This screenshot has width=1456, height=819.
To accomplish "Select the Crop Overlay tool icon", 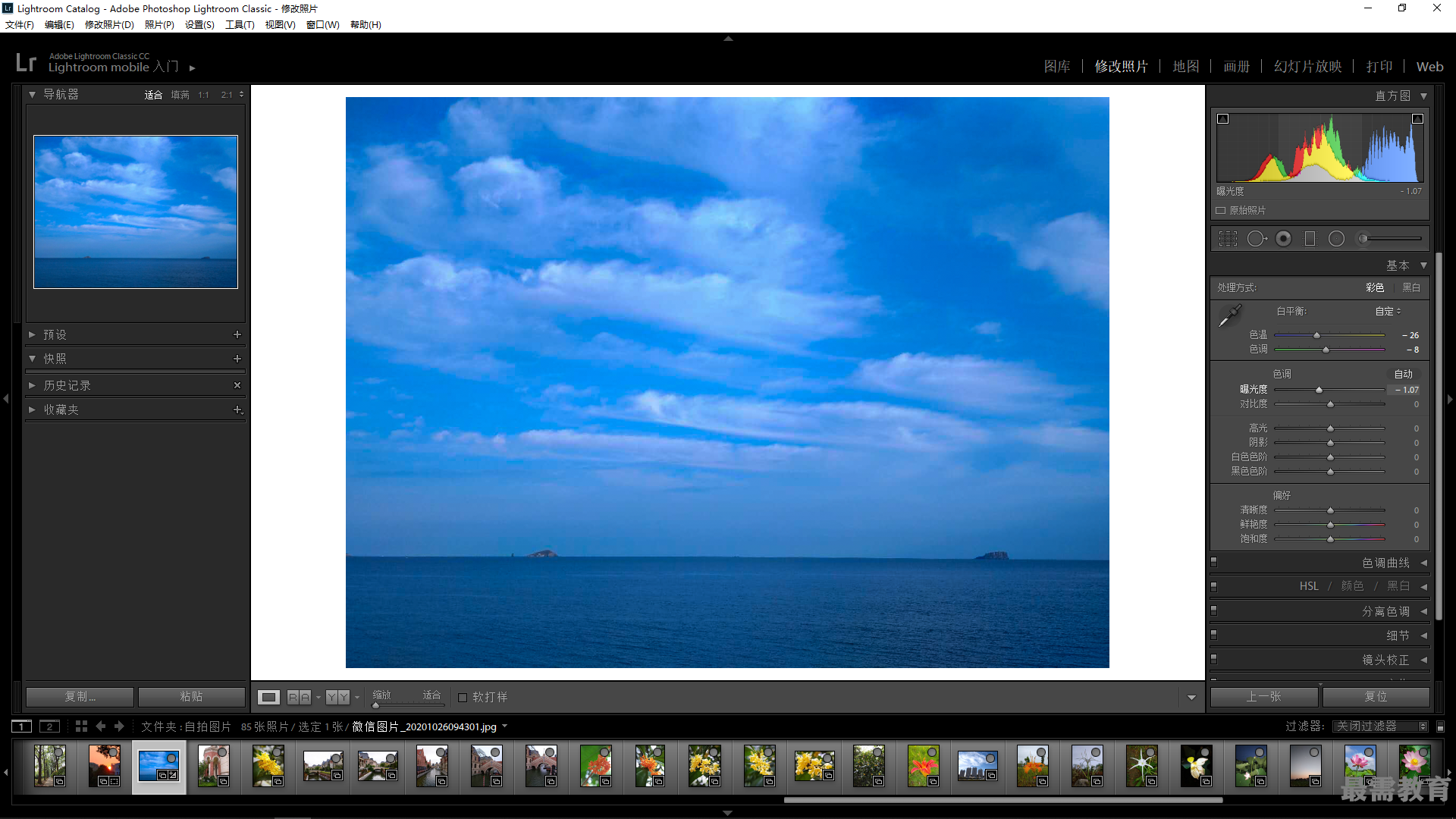I will pos(1228,239).
